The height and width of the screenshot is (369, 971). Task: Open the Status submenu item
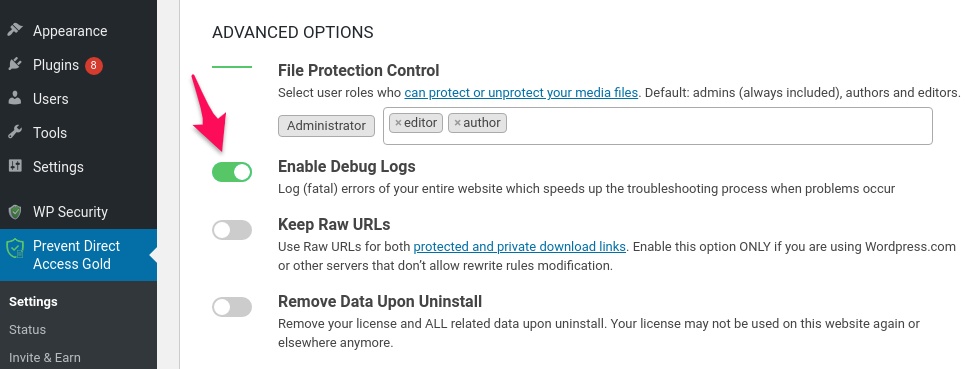(27, 329)
